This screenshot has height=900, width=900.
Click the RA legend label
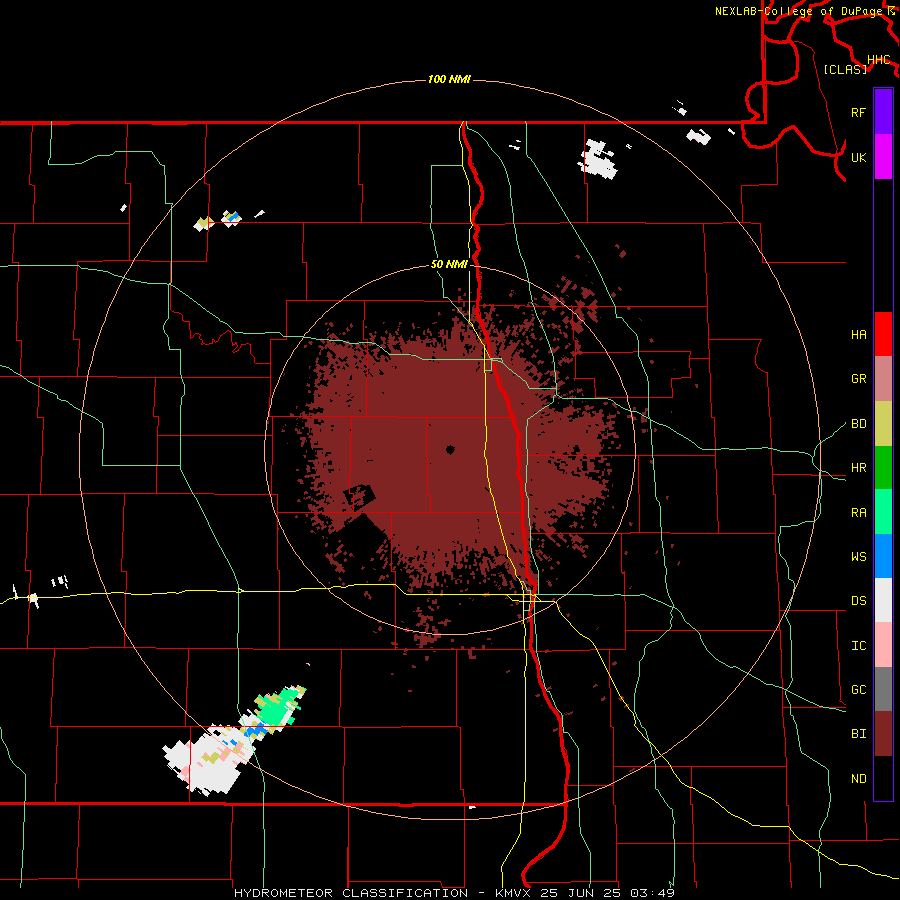tap(858, 513)
